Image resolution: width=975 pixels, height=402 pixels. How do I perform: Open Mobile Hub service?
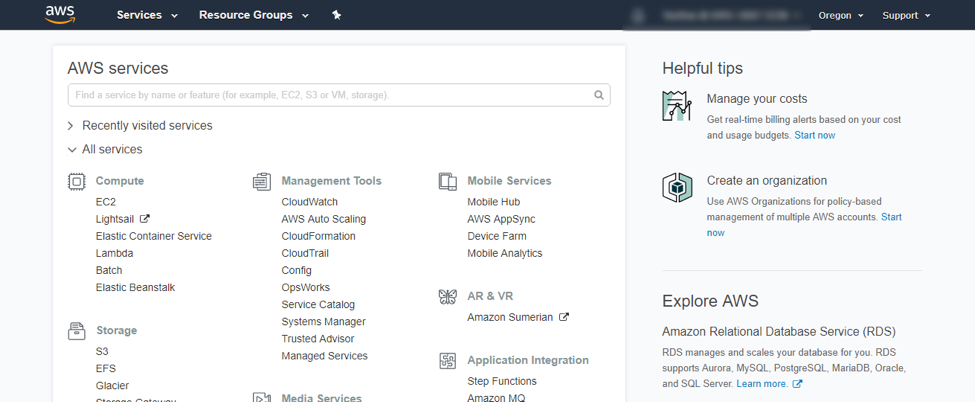click(494, 202)
